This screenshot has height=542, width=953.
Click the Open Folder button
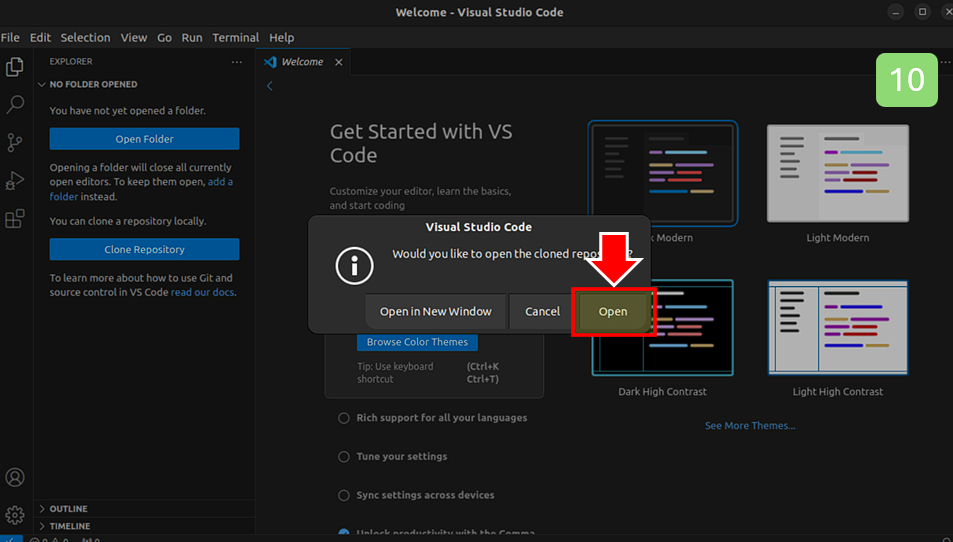click(x=144, y=139)
